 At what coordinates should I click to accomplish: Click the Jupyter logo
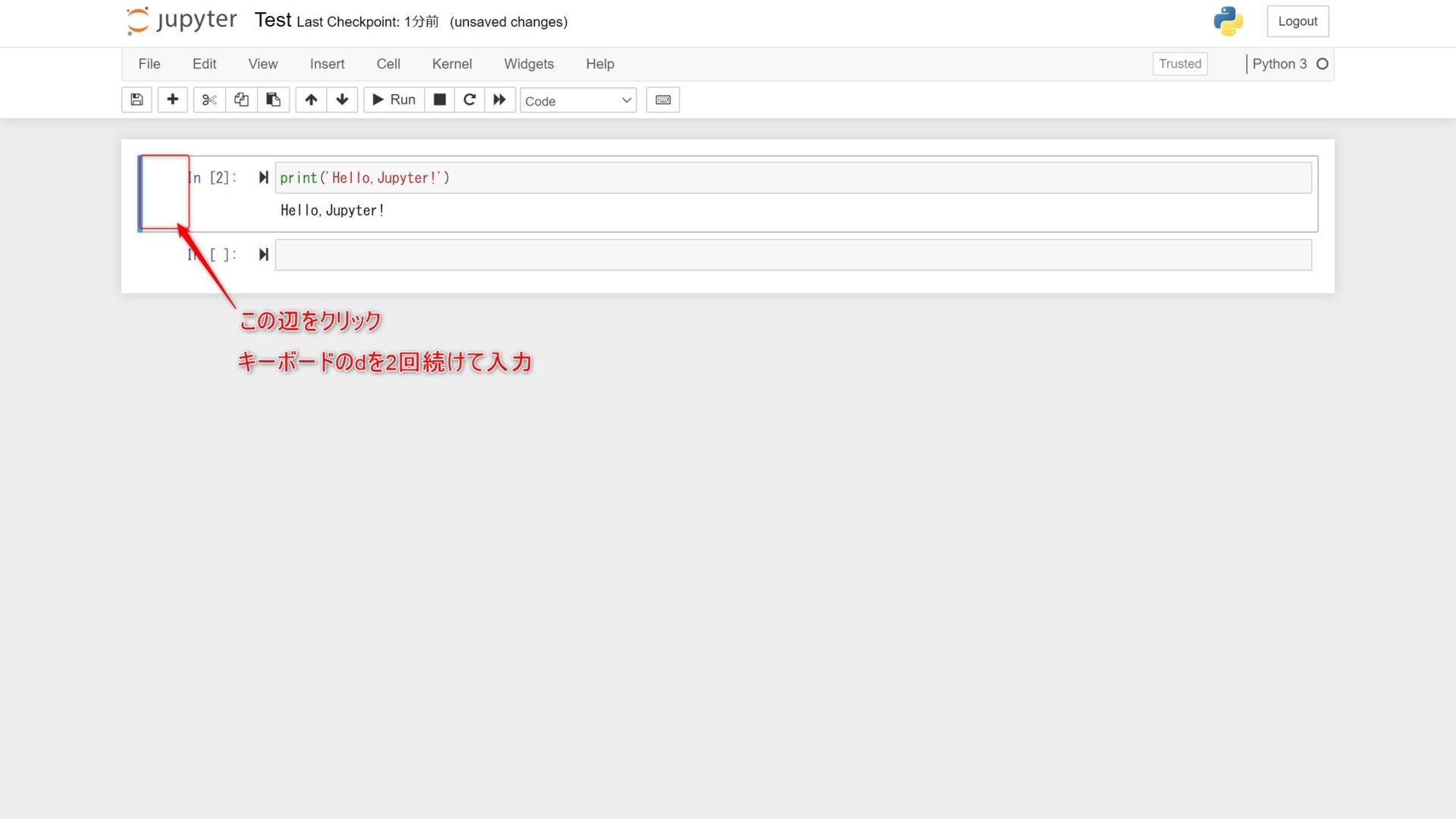[x=181, y=20]
